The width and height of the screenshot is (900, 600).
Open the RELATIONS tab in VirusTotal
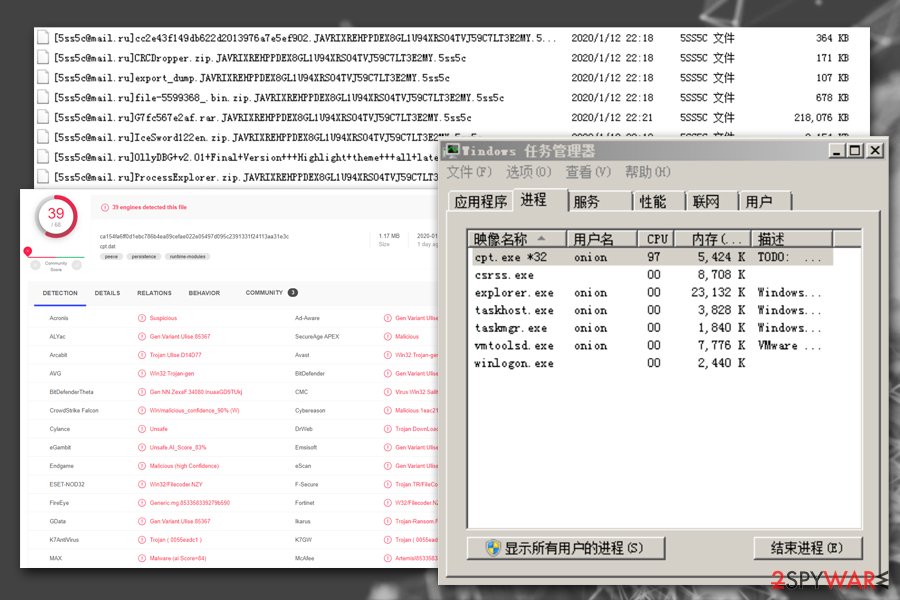pos(154,293)
